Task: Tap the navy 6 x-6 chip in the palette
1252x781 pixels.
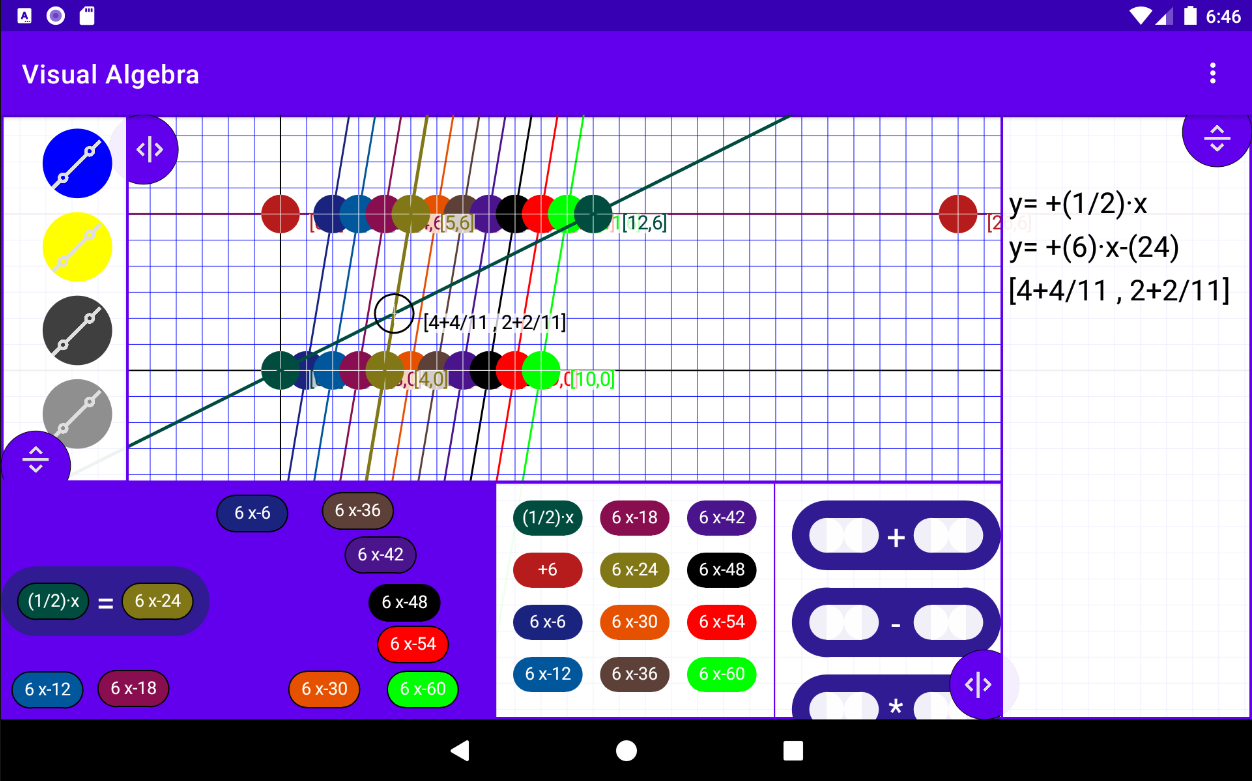Action: (548, 622)
